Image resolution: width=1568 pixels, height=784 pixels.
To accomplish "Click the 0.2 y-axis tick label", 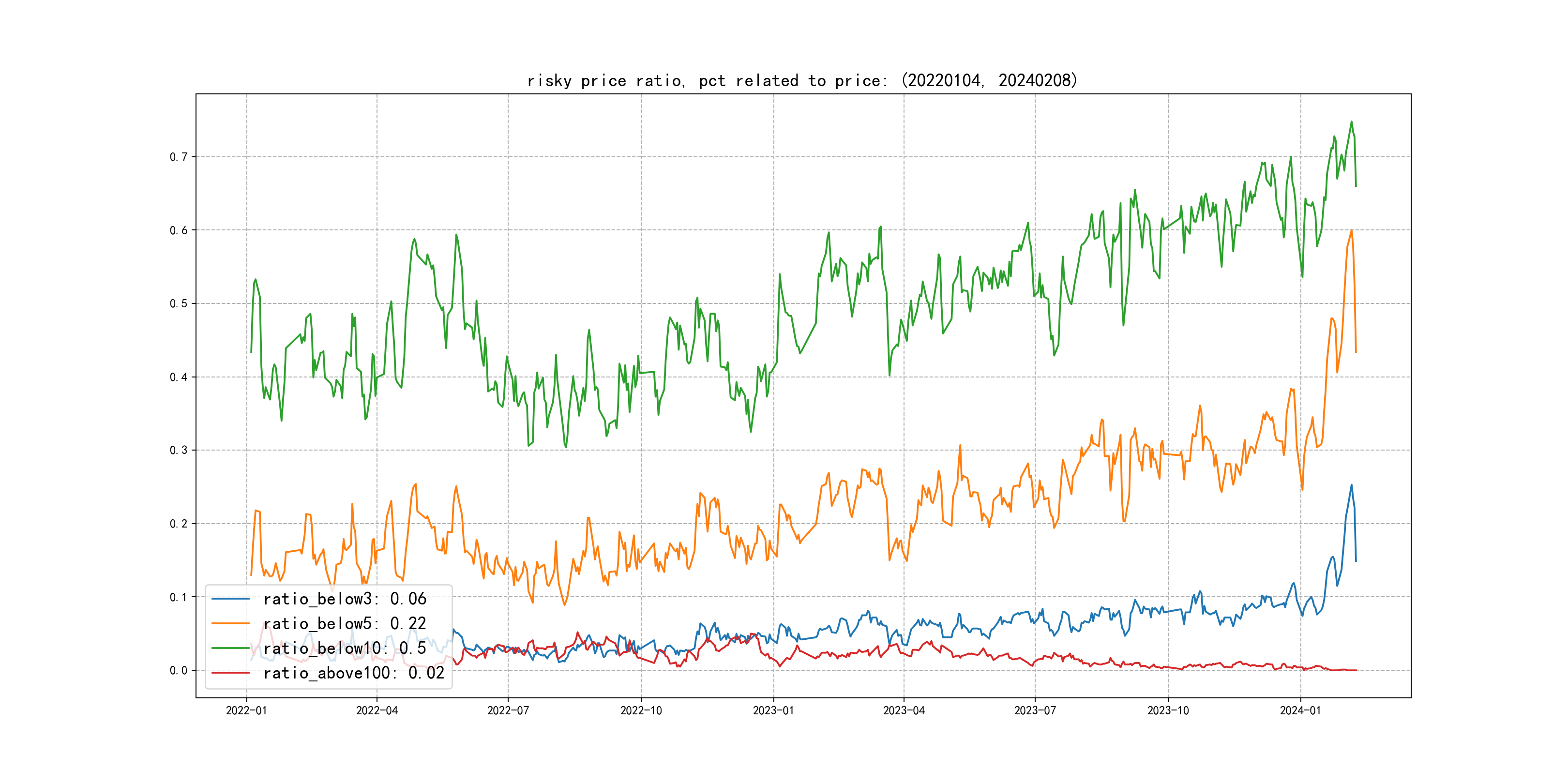I will point(179,524).
